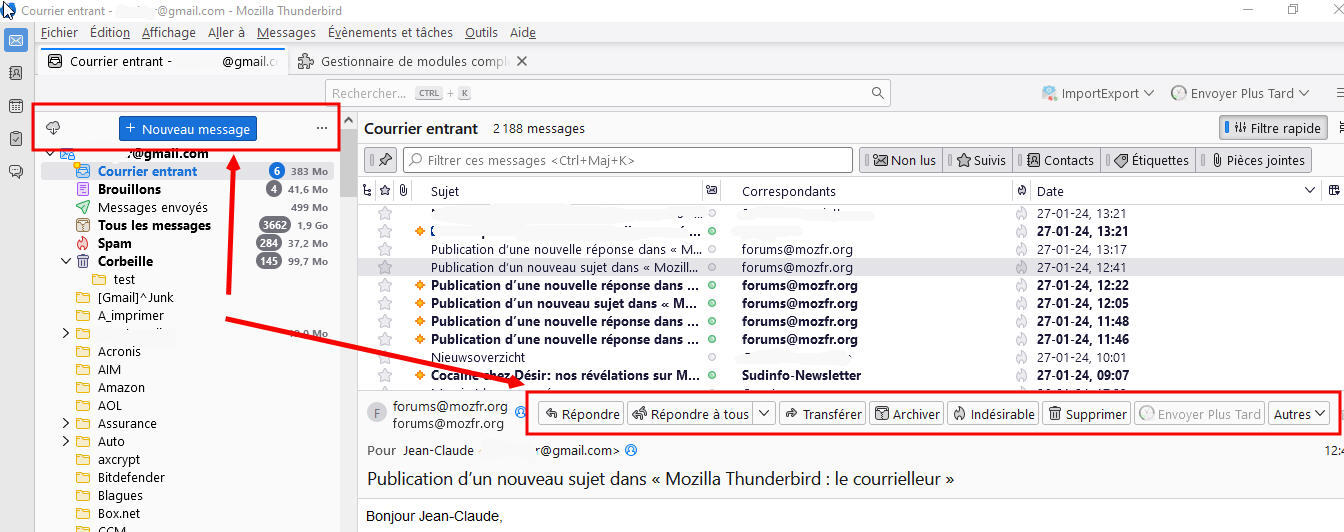Open the Affichage menu

(169, 32)
